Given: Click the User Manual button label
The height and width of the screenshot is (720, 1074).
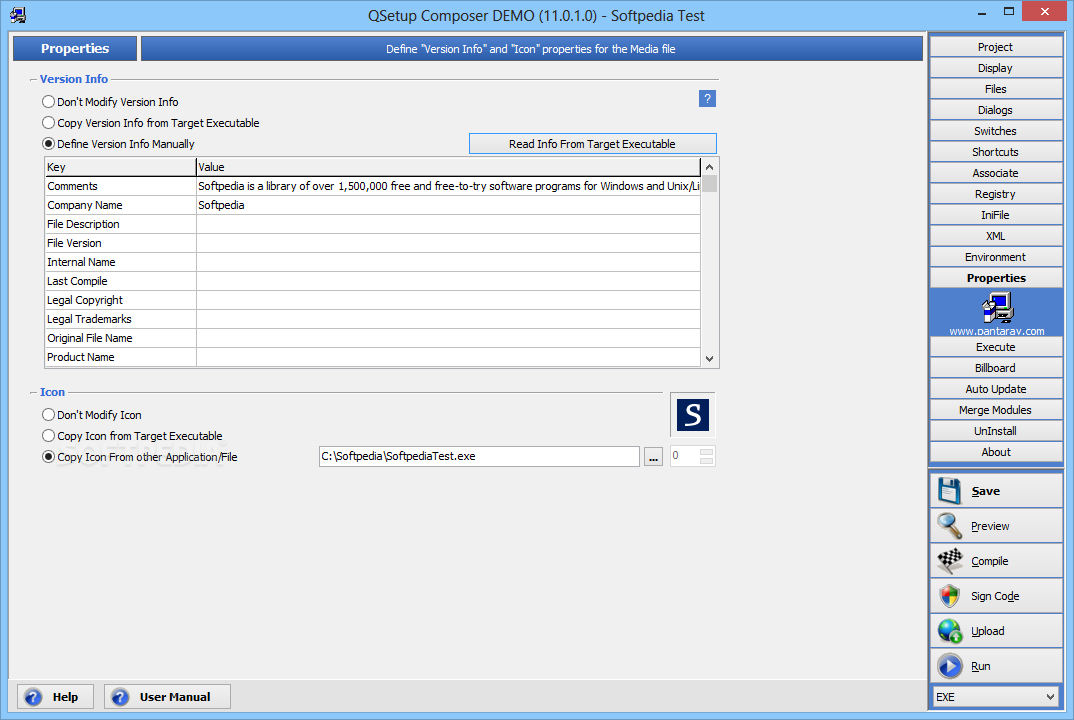Looking at the screenshot, I should click(x=175, y=697).
